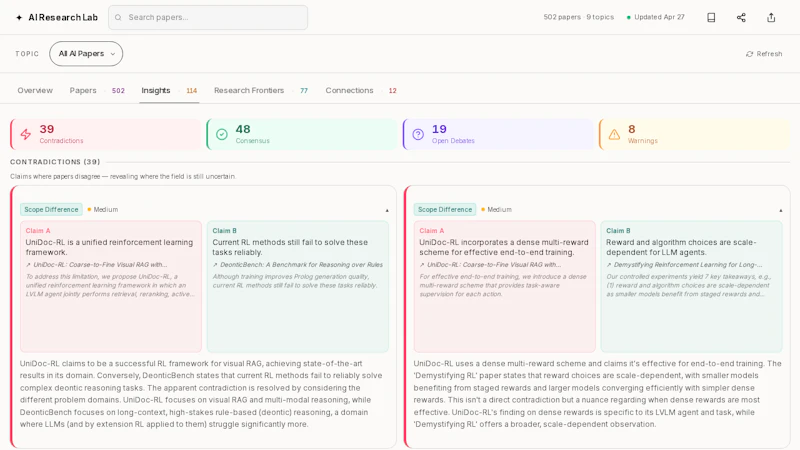The image size is (800, 450).
Task: Click the checkmark Consensus icon
Action: pos(221,134)
